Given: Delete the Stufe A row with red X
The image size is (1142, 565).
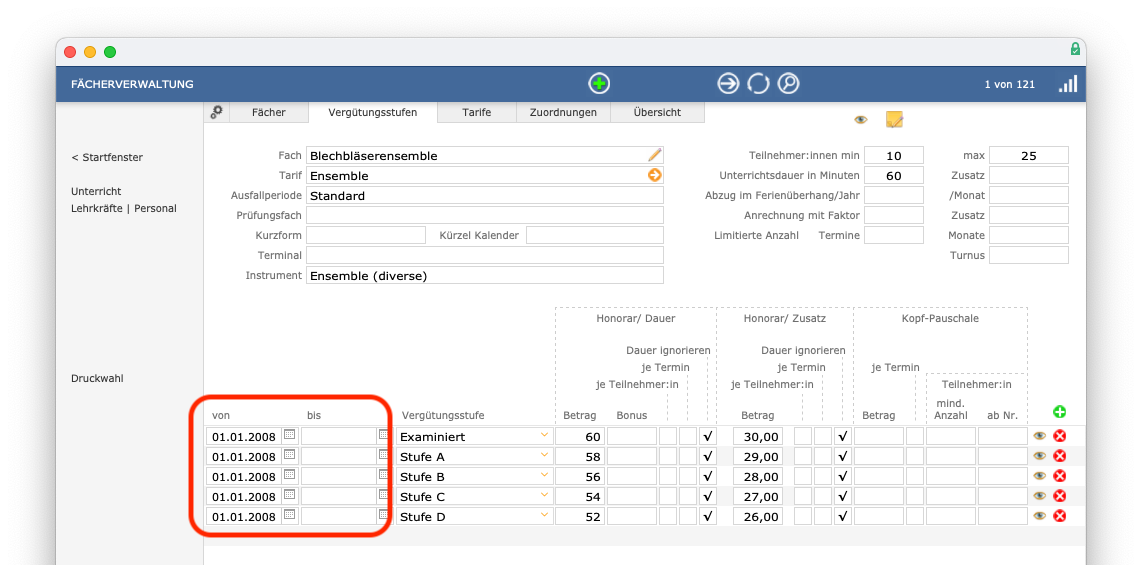Looking at the screenshot, I should (x=1060, y=456).
